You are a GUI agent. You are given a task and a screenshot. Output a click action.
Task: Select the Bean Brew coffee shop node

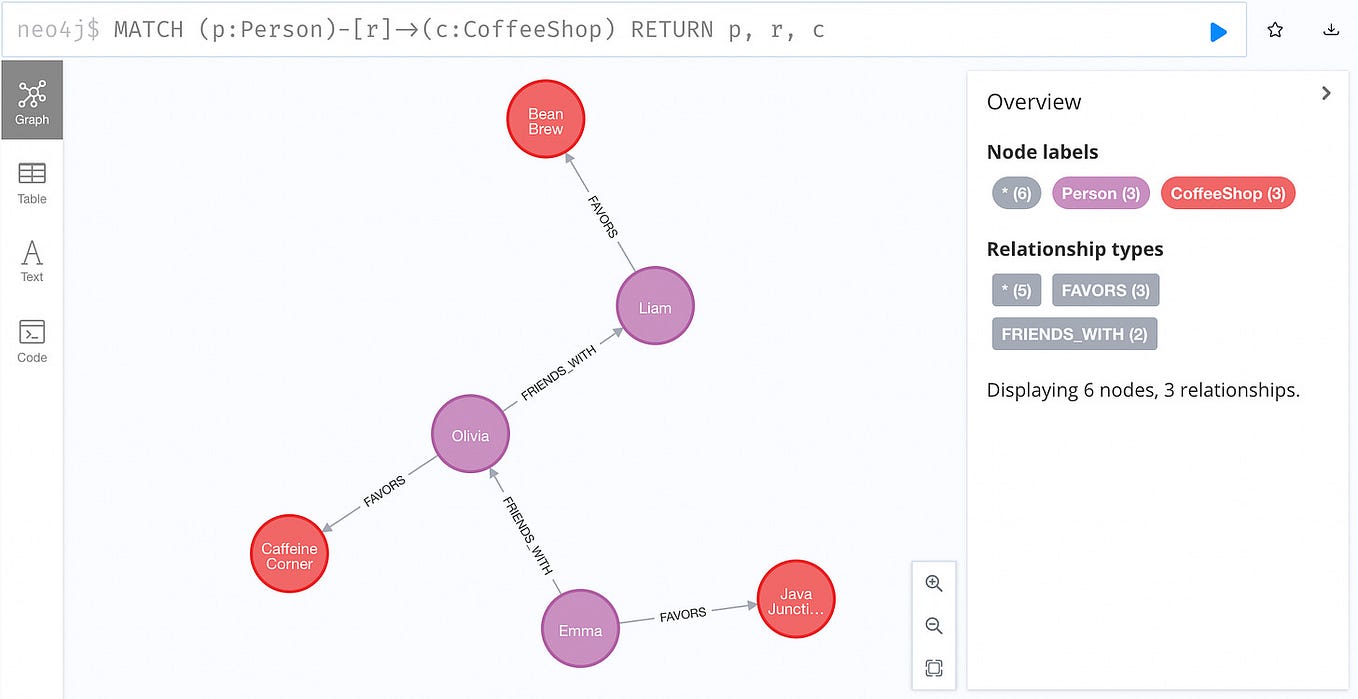[545, 118]
